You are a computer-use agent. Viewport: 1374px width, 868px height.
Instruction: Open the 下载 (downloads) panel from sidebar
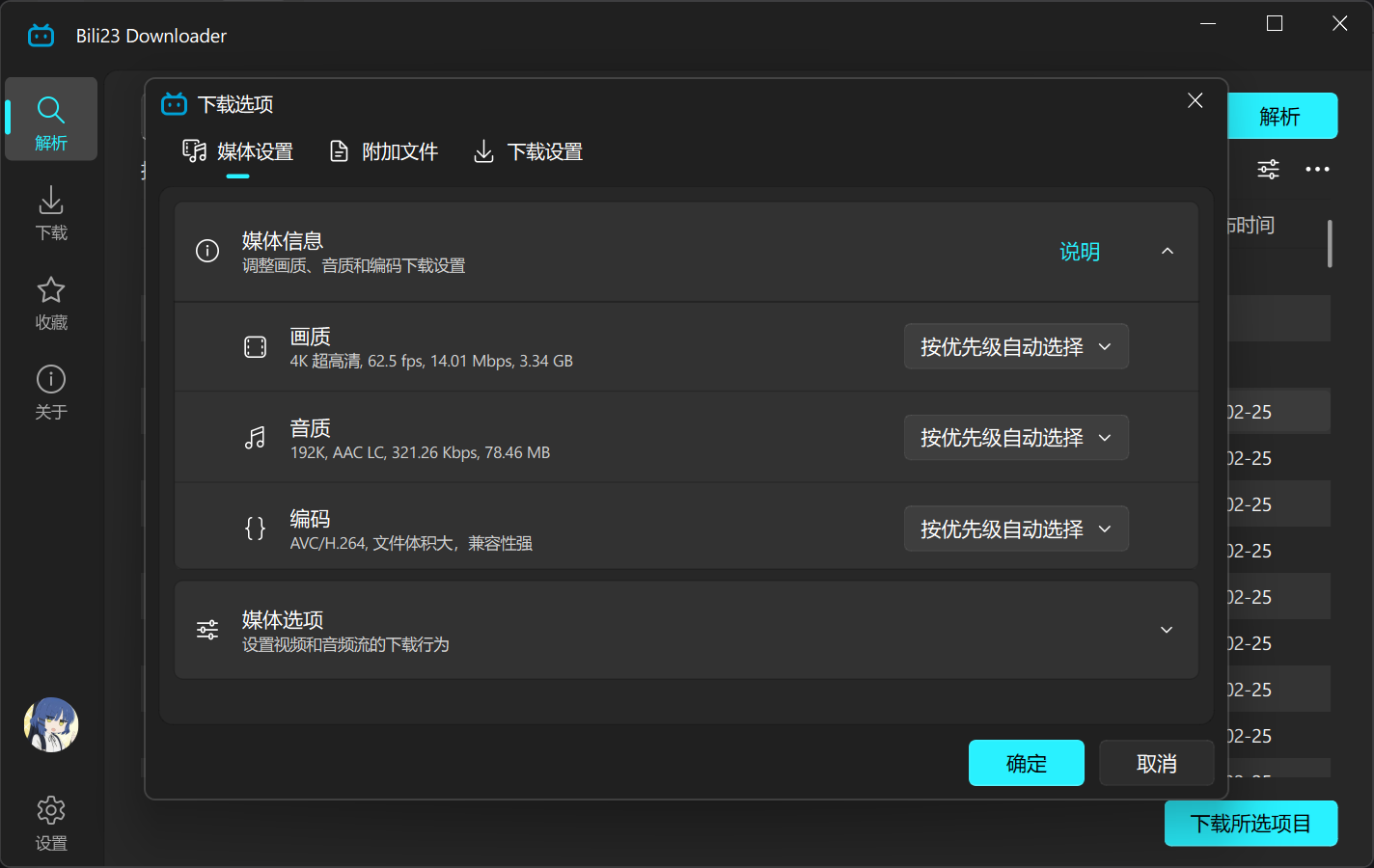click(50, 211)
